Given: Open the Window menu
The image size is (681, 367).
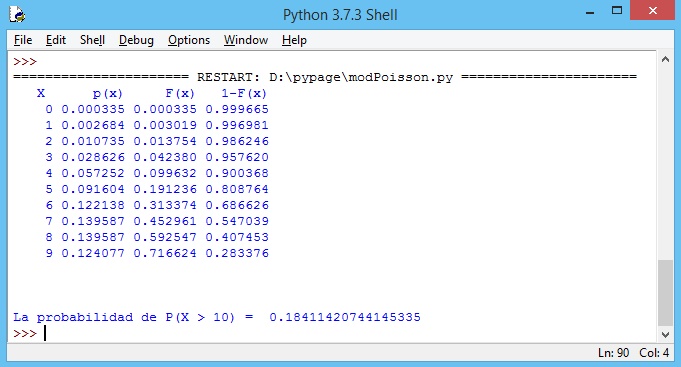Looking at the screenshot, I should (x=246, y=40).
